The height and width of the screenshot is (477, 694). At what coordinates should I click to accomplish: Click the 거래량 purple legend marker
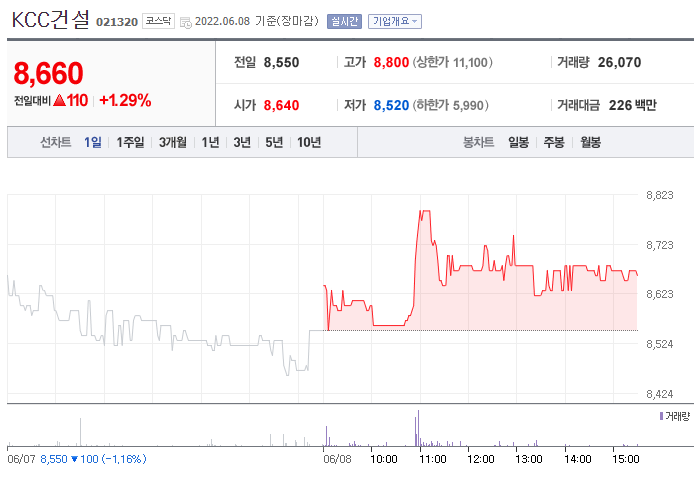661,416
